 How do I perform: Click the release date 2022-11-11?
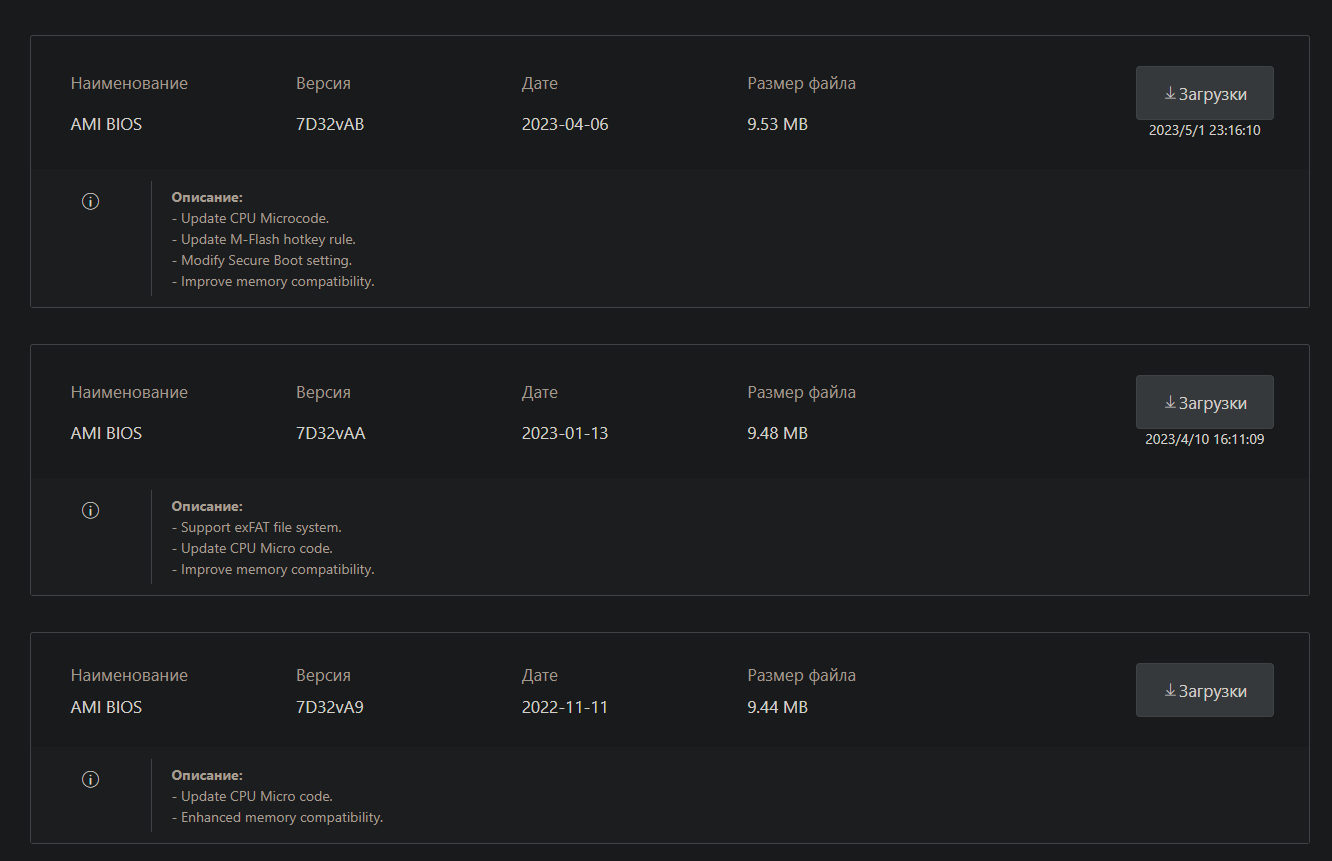[x=564, y=707]
